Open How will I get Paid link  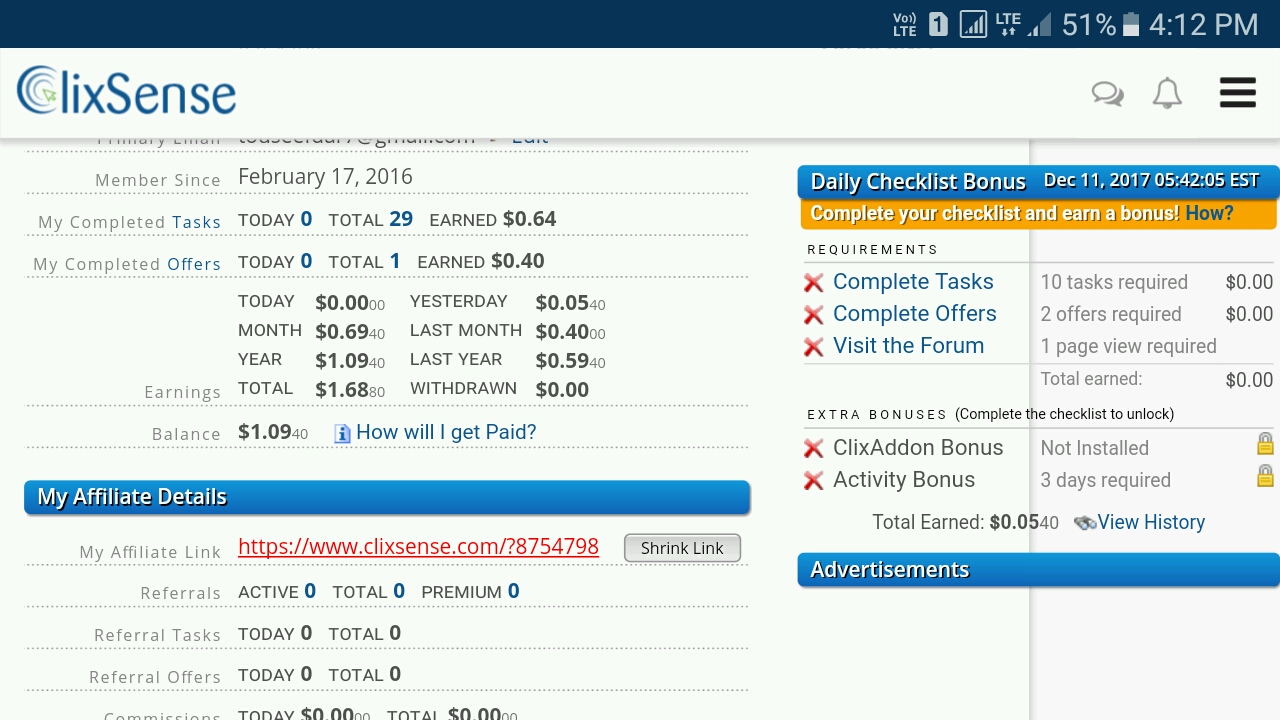point(446,432)
